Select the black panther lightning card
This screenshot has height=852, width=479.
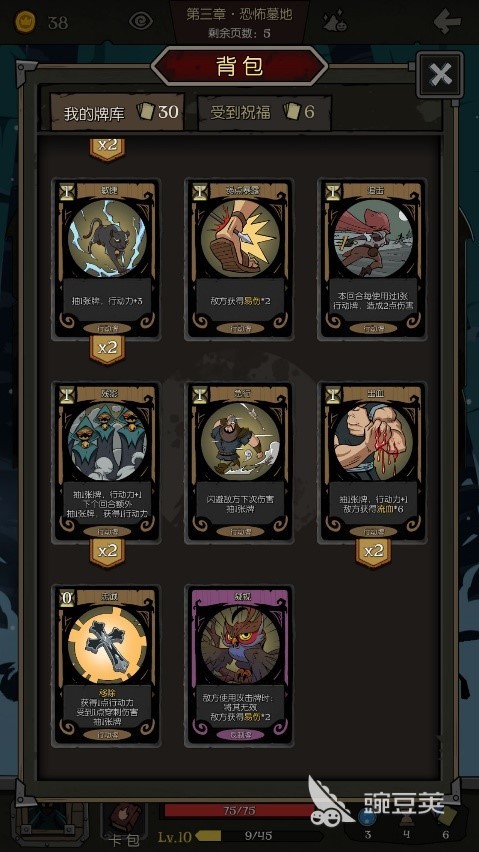point(107,259)
